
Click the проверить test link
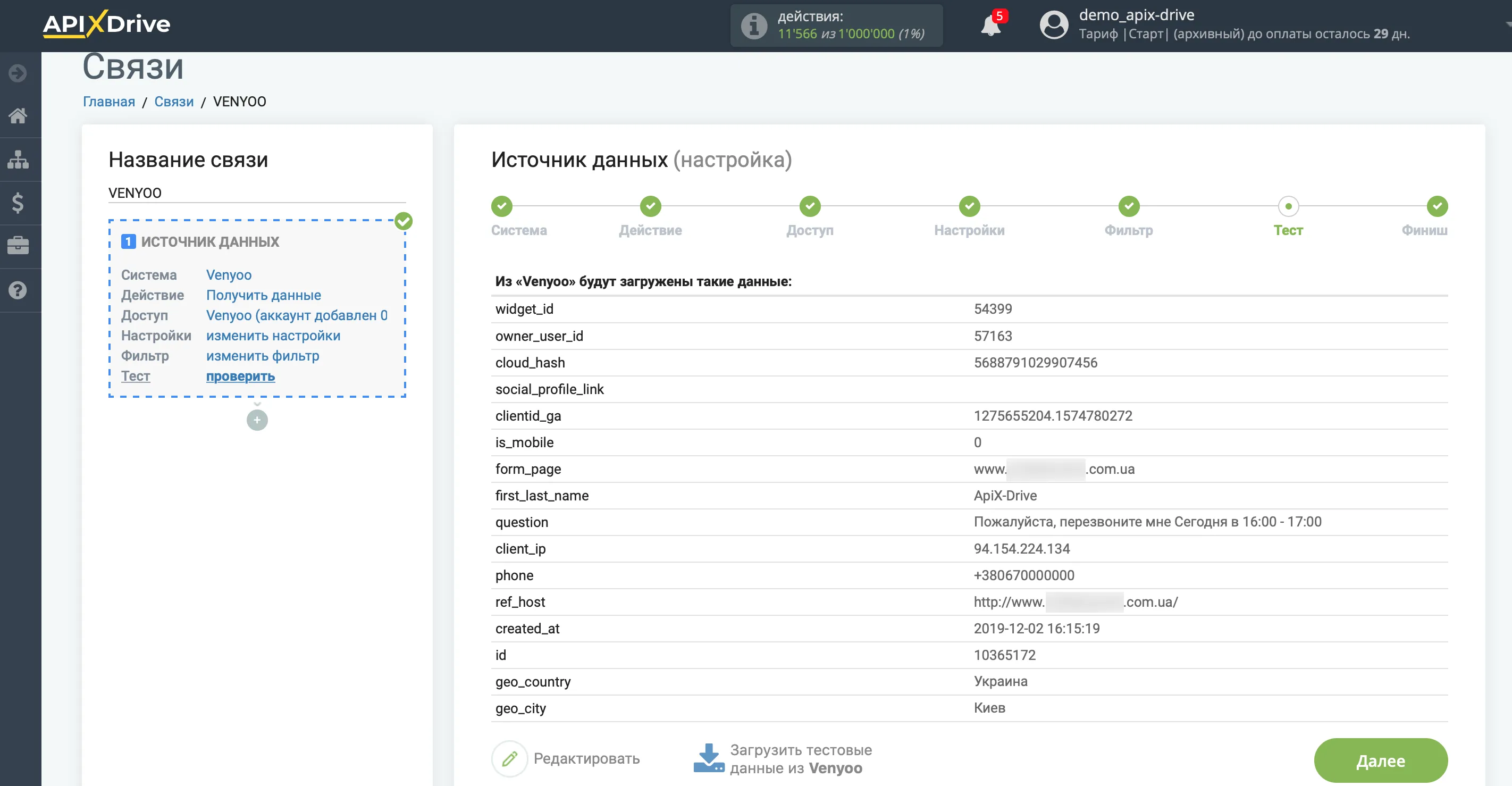coord(240,377)
